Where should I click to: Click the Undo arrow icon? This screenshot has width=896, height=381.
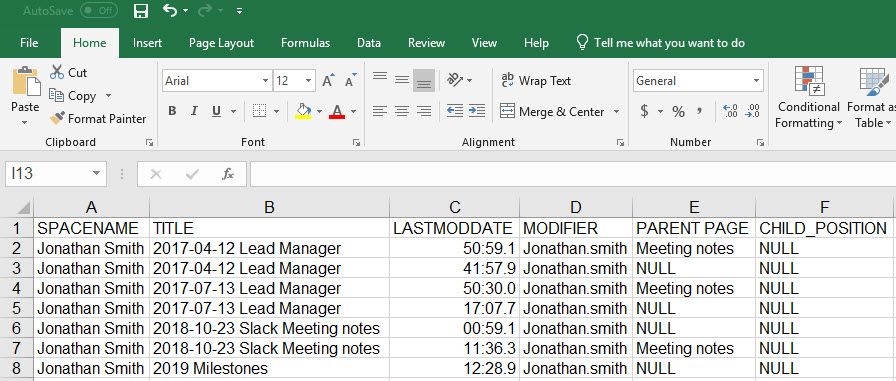point(170,10)
